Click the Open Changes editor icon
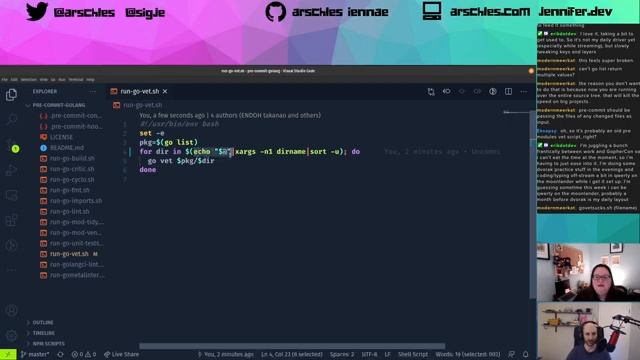 pyautogui.click(x=431, y=91)
